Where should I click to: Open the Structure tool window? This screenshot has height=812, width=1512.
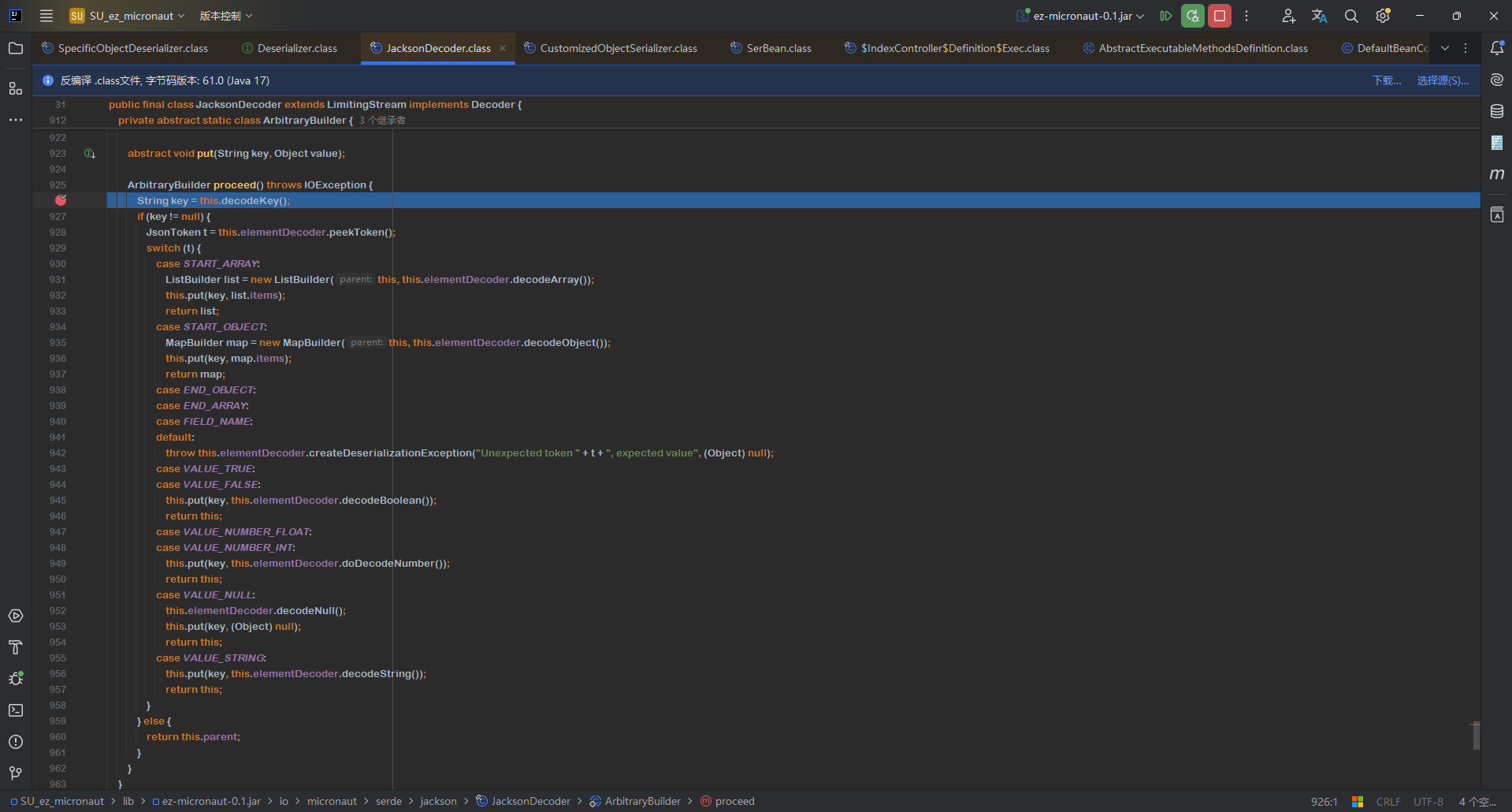16,88
